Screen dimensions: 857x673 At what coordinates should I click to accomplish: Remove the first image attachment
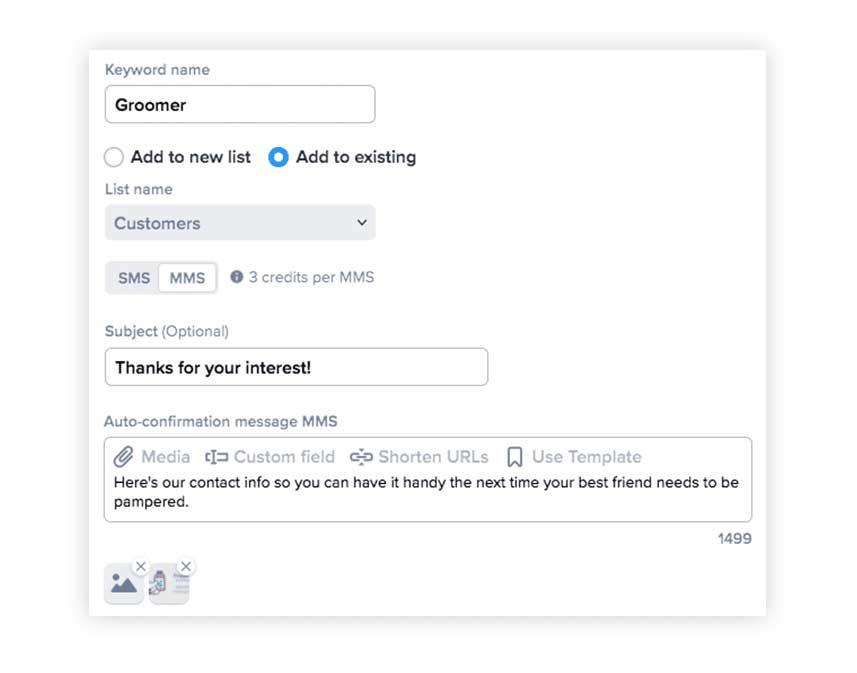(141, 566)
